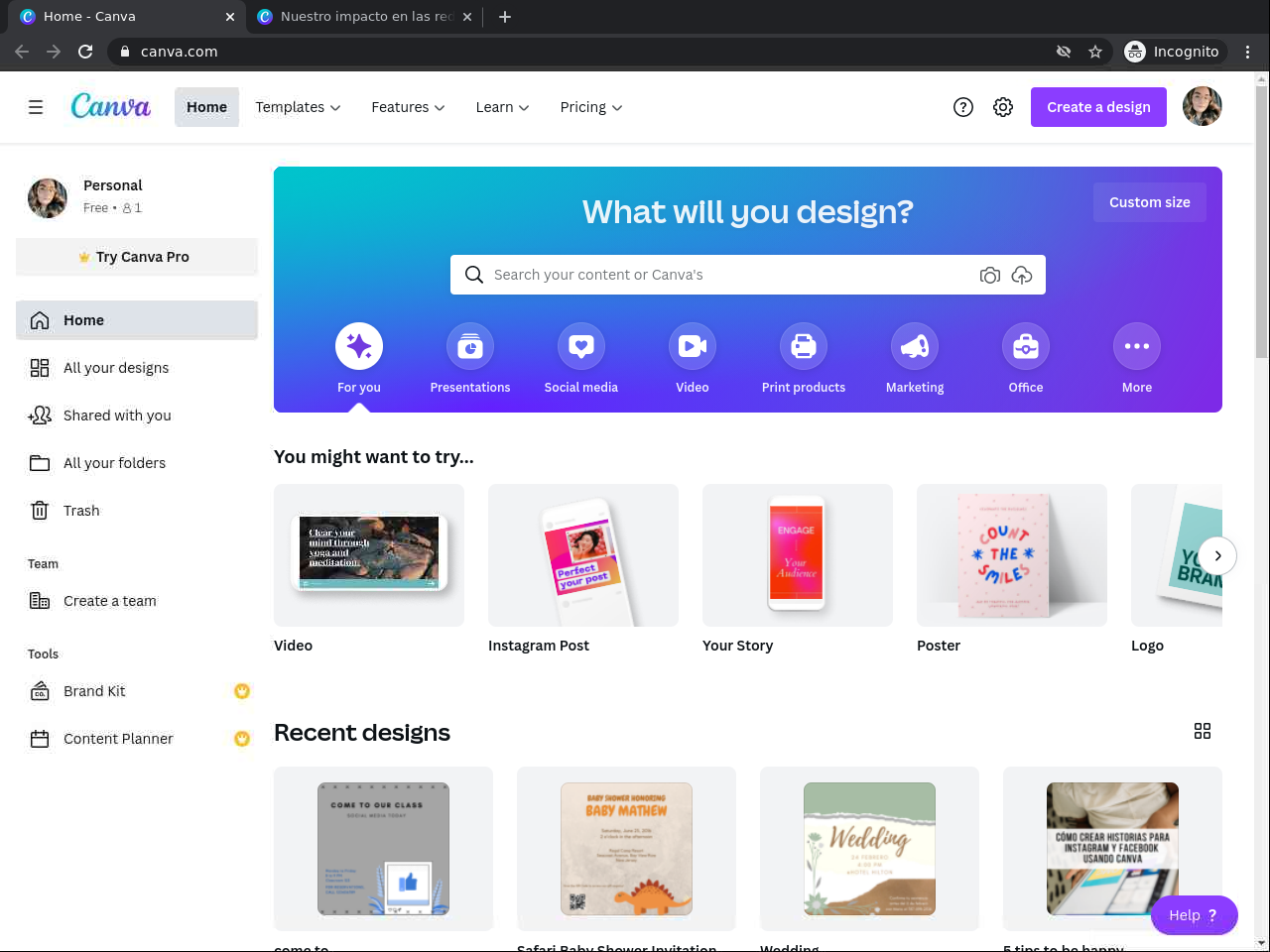Select the Video category icon
The width and height of the screenshot is (1270, 952).
click(x=693, y=346)
